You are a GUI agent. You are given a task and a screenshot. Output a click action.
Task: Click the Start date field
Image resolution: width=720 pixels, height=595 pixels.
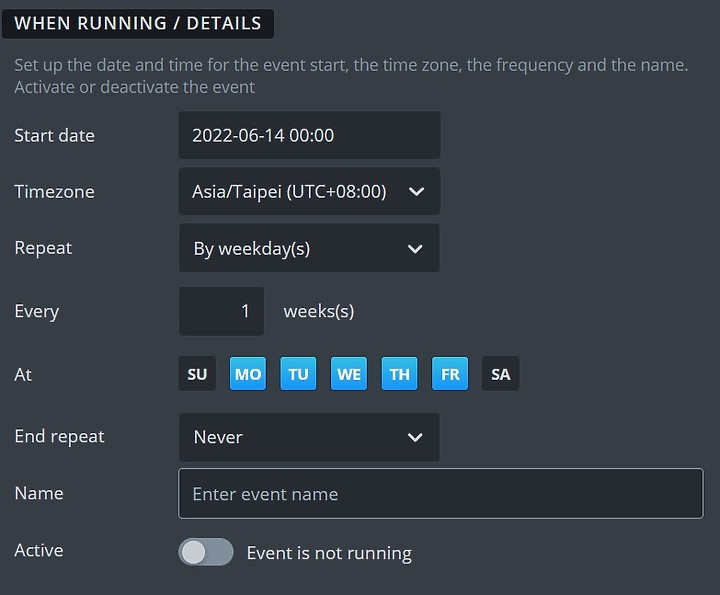[309, 135]
